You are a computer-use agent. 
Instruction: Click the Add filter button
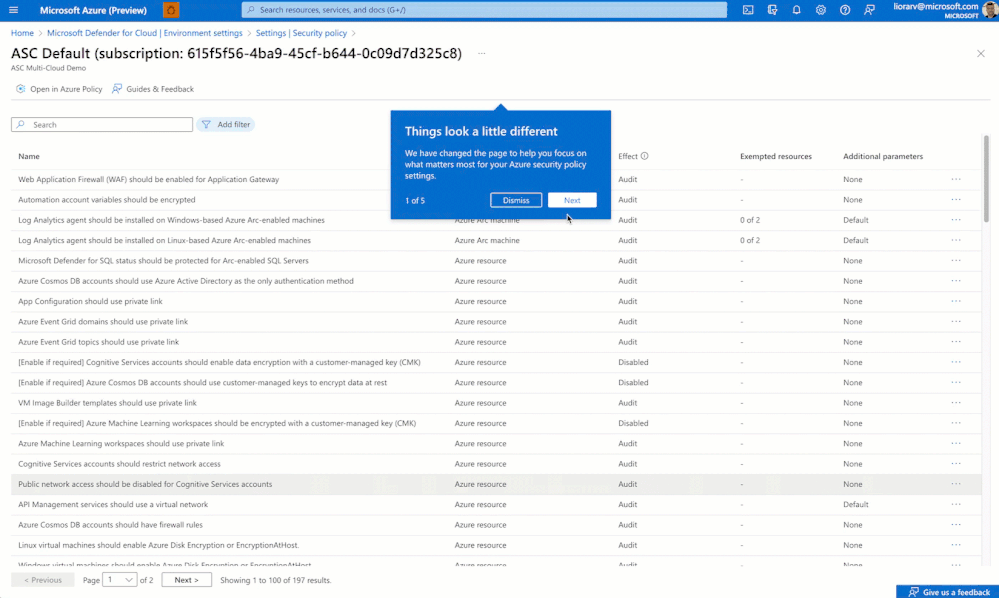pyautogui.click(x=226, y=125)
